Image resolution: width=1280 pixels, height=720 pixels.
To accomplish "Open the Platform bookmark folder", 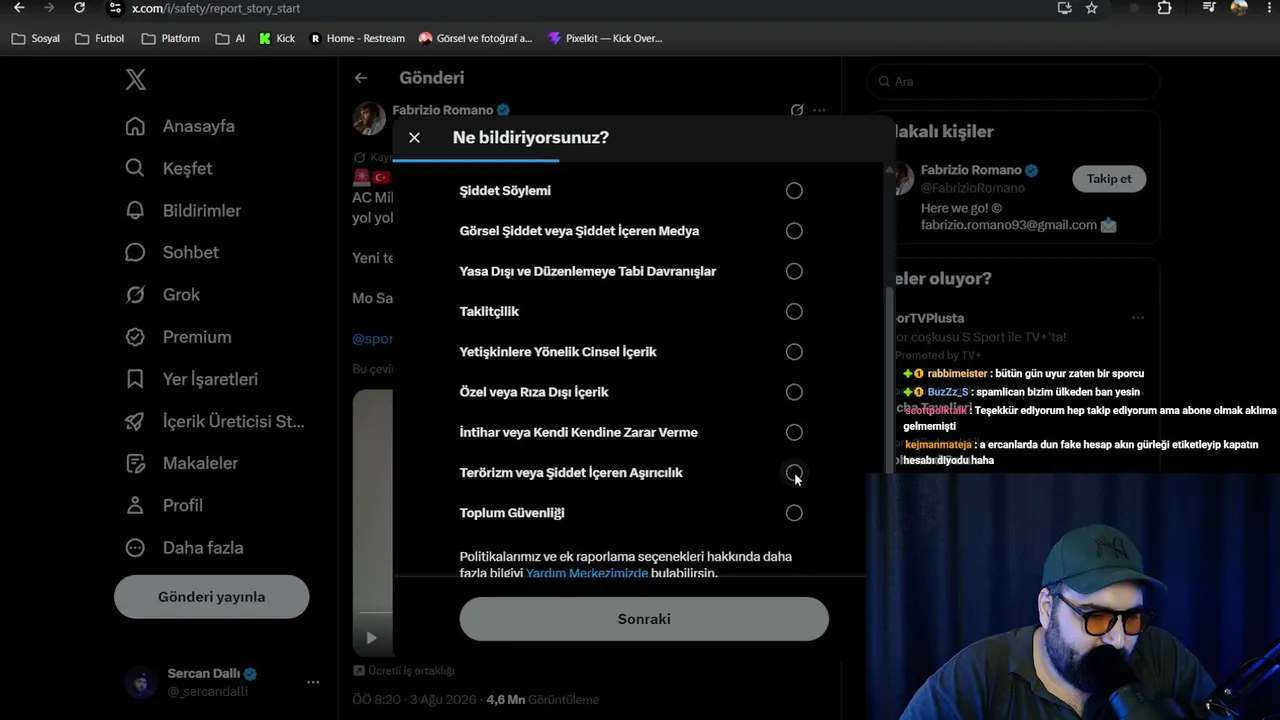I will 171,39.
